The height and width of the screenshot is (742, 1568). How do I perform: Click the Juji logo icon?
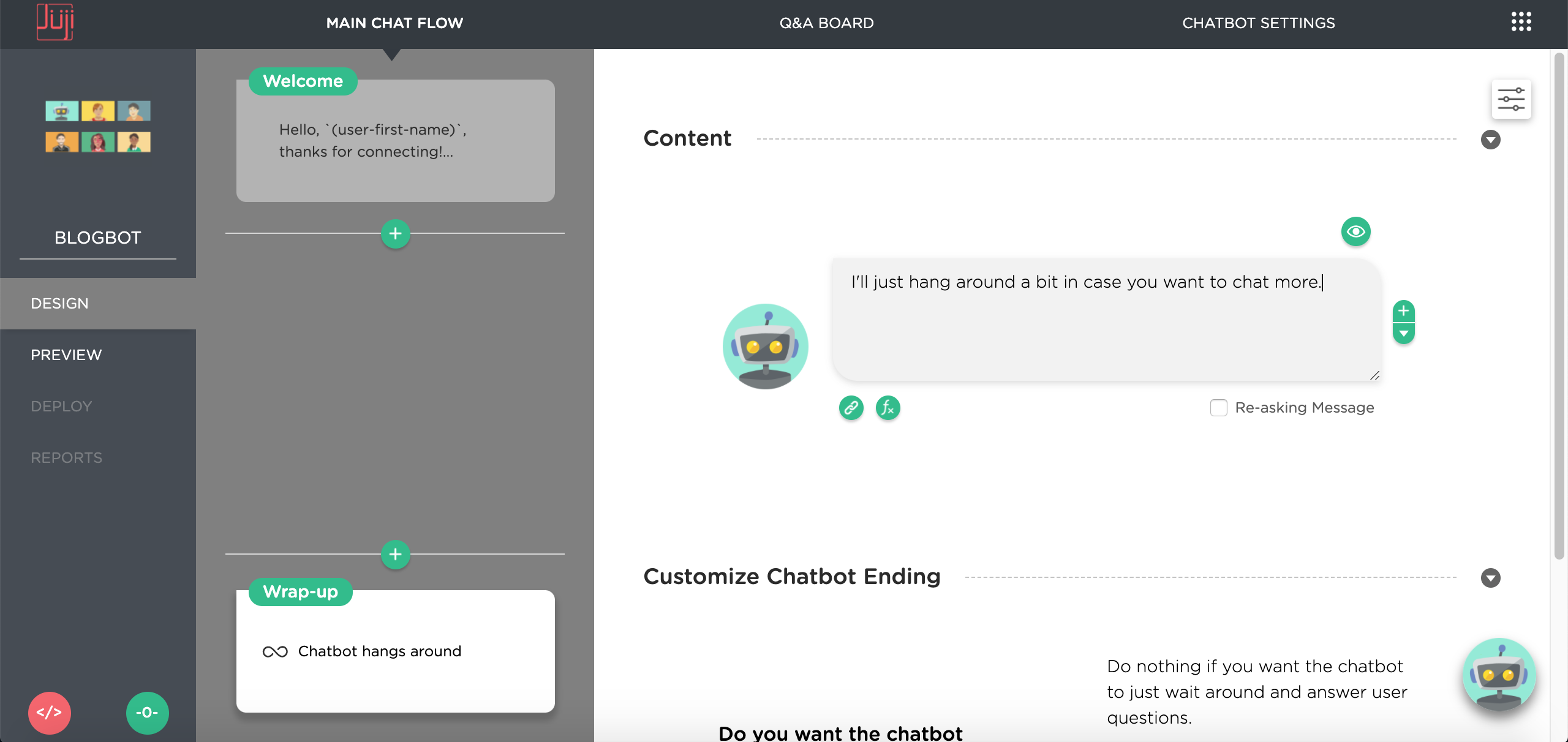point(55,22)
